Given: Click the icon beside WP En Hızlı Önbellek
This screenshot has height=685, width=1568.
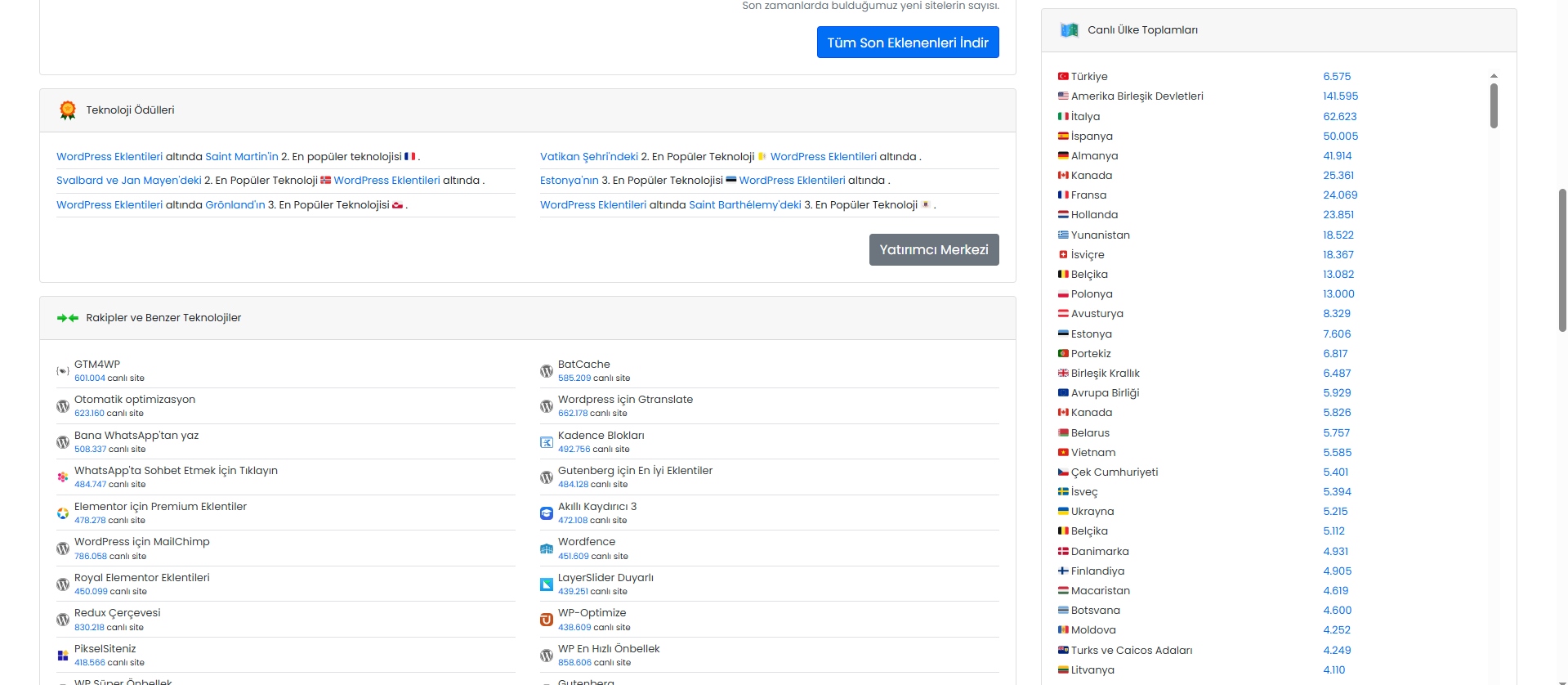Looking at the screenshot, I should coord(547,656).
